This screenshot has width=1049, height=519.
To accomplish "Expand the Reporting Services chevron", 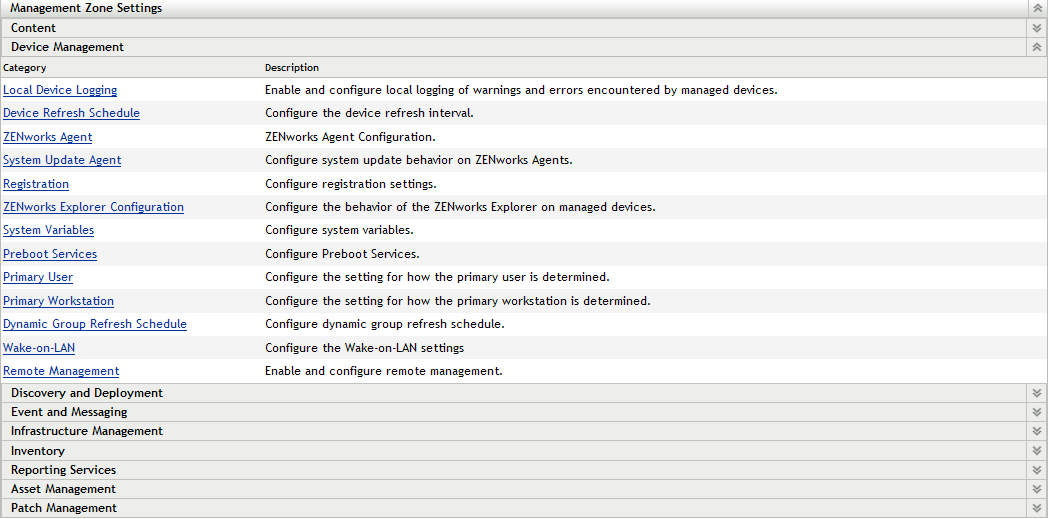I will tap(1037, 470).
